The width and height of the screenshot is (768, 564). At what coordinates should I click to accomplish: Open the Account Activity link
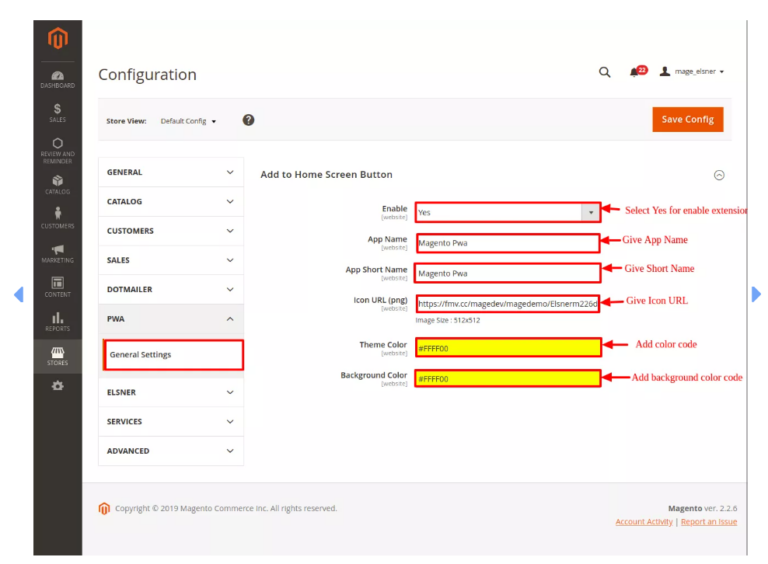[644, 522]
